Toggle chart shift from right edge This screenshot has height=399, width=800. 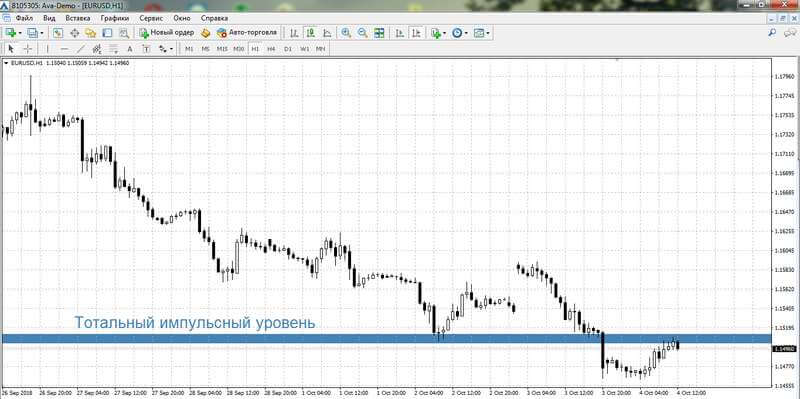[416, 33]
